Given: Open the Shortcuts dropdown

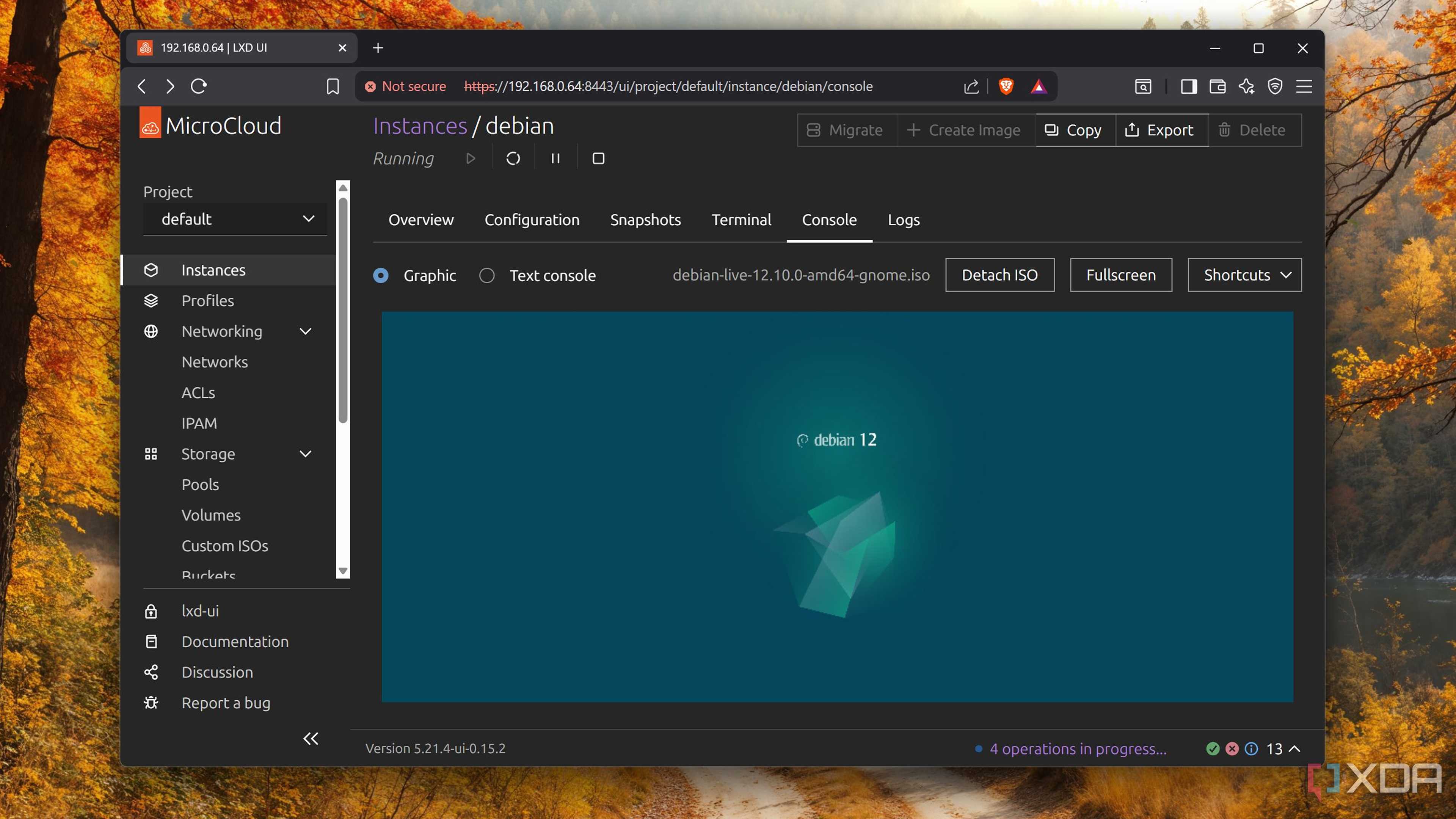Looking at the screenshot, I should (x=1244, y=275).
